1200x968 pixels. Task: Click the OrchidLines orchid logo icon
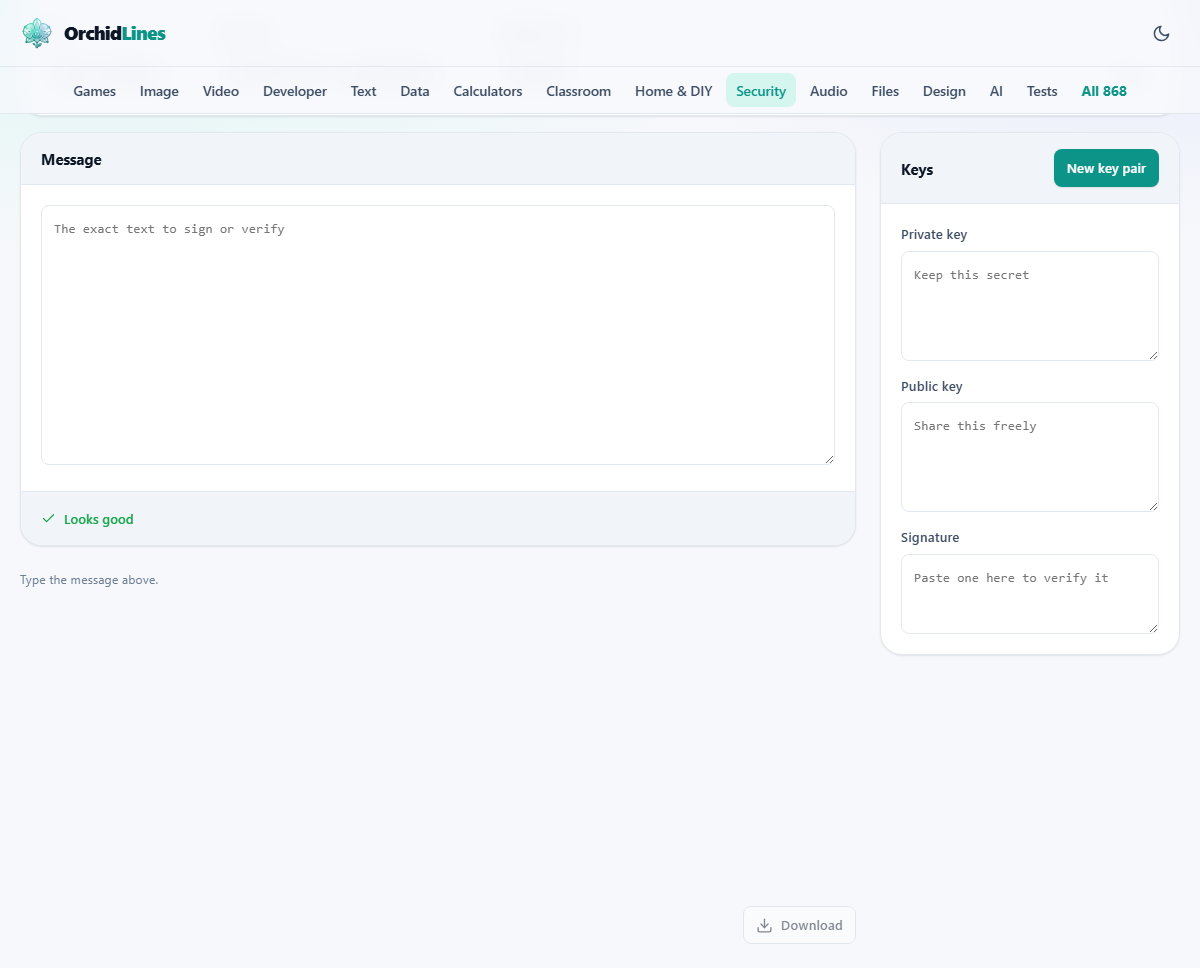(37, 33)
